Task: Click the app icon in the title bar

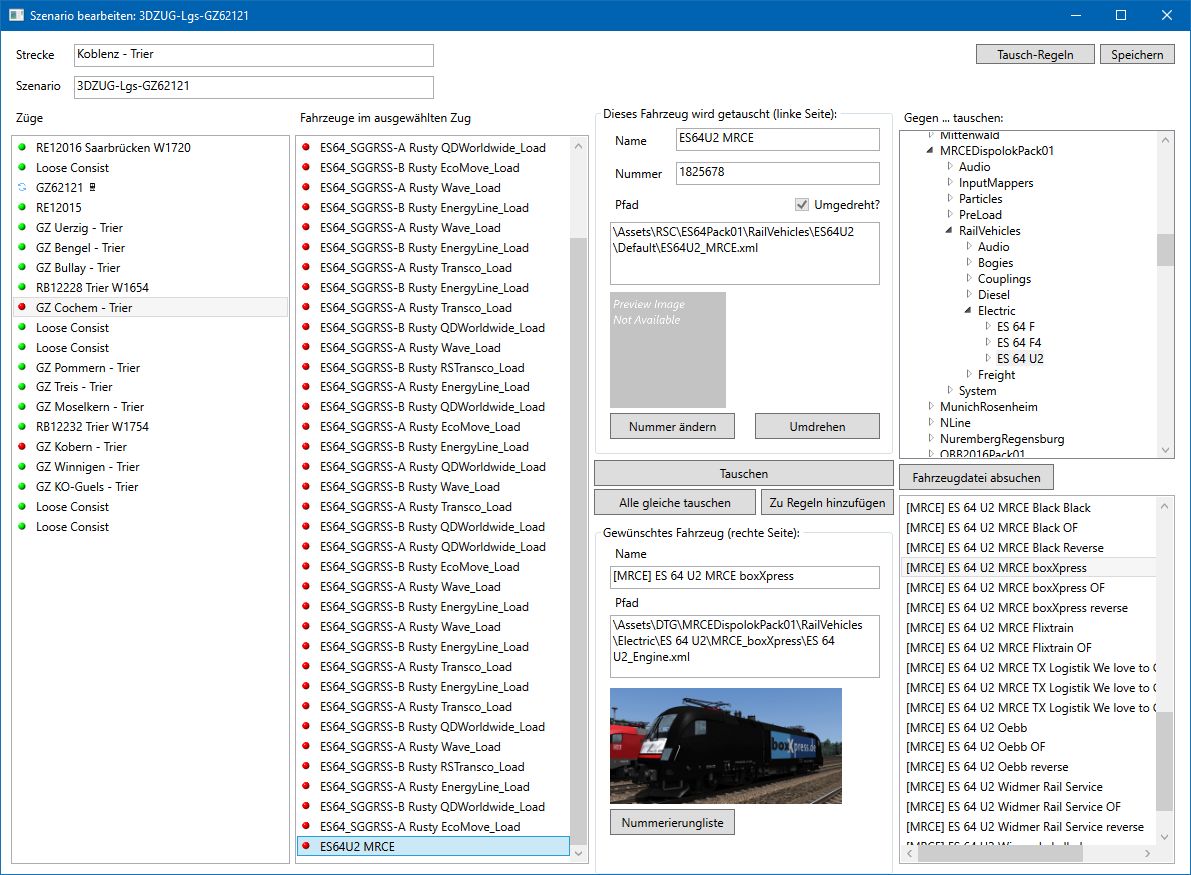Action: pyautogui.click(x=16, y=15)
